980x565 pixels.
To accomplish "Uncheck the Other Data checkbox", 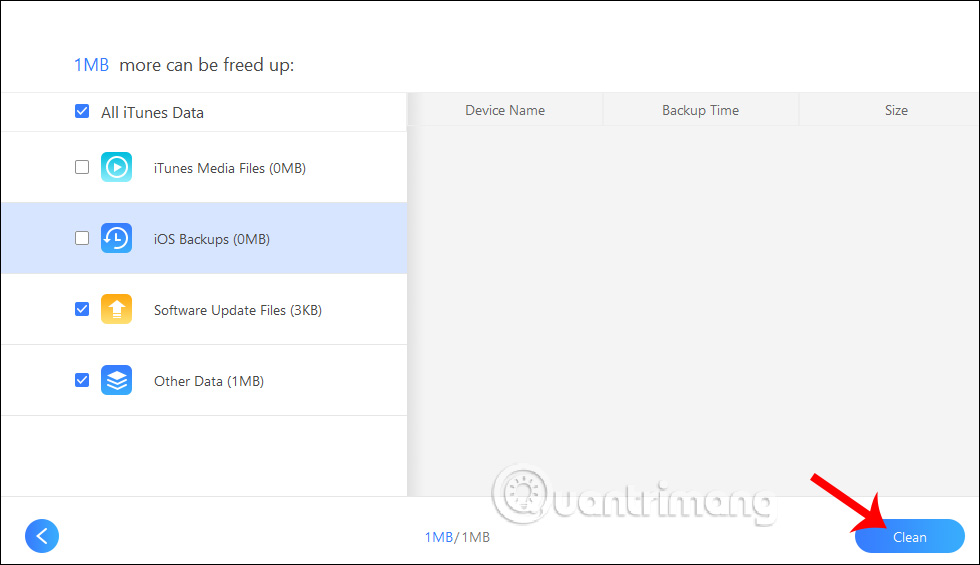I will click(x=82, y=380).
